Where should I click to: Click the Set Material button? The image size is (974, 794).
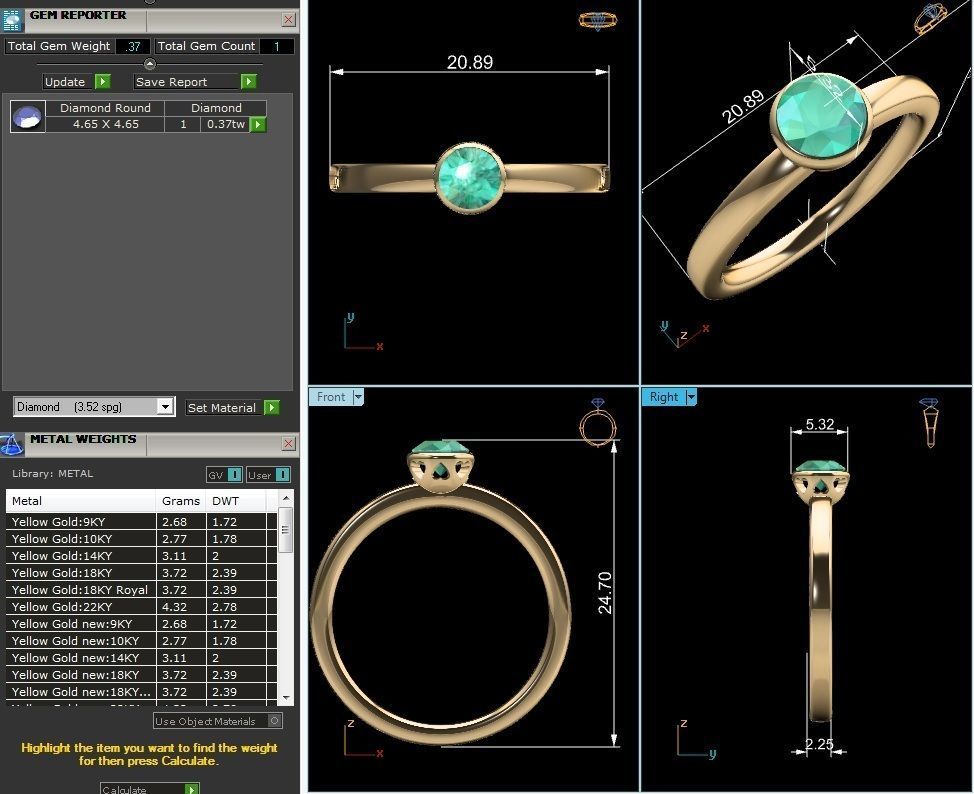tap(222, 408)
